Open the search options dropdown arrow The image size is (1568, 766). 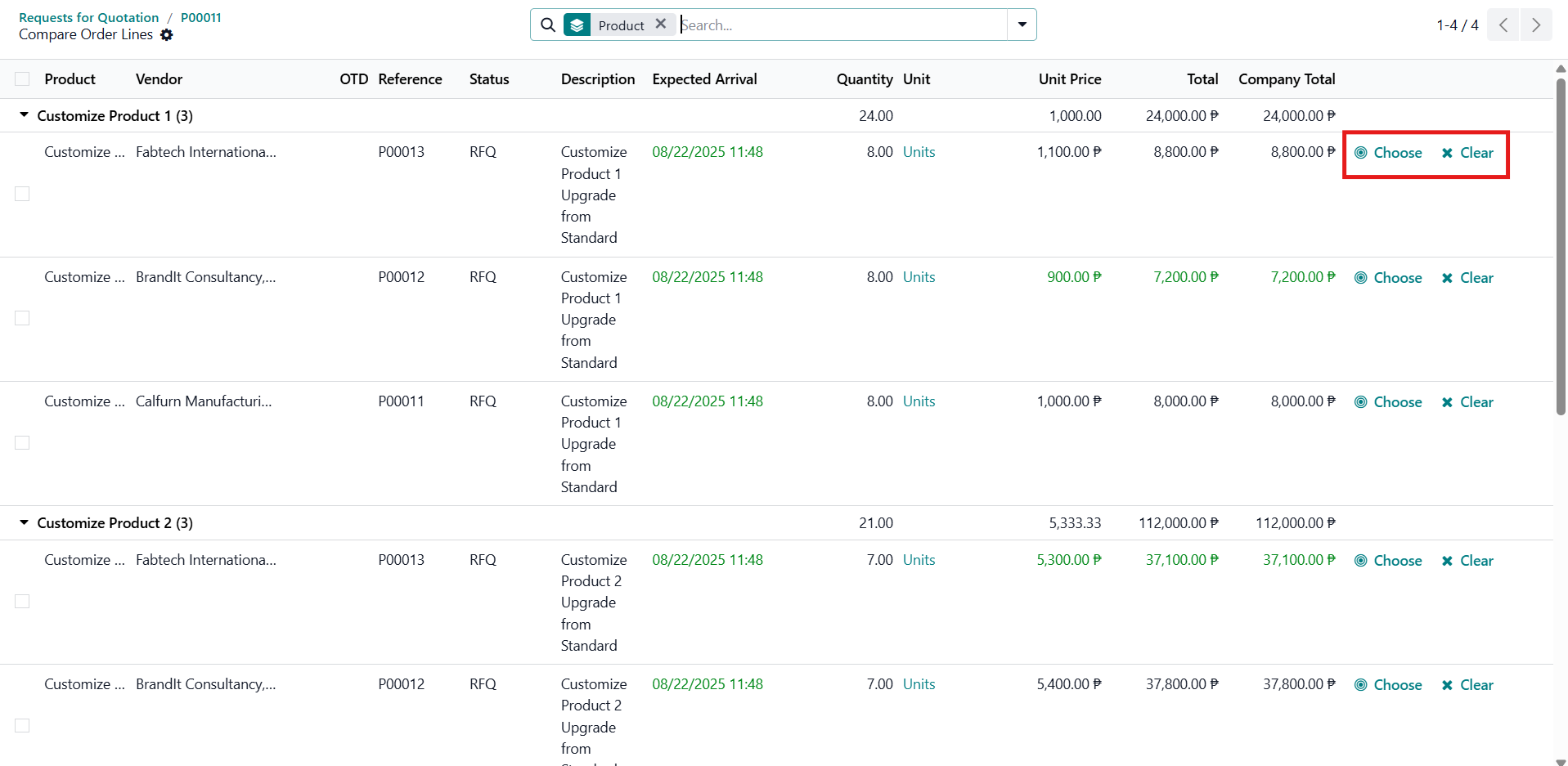tap(1022, 25)
